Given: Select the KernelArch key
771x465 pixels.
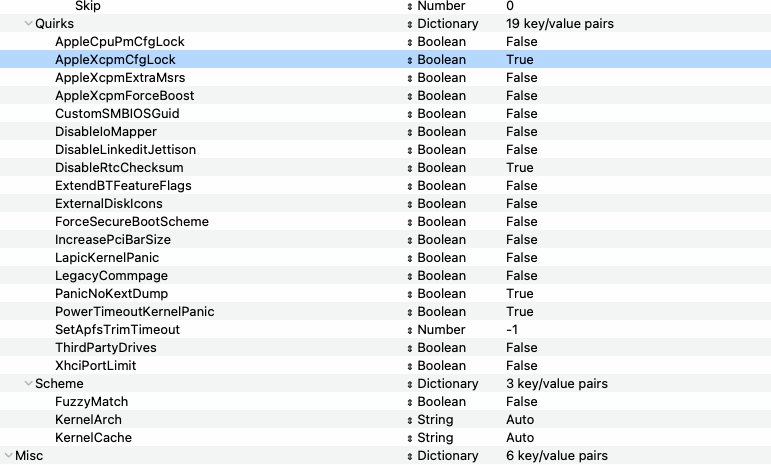Looking at the screenshot, I should [88, 419].
